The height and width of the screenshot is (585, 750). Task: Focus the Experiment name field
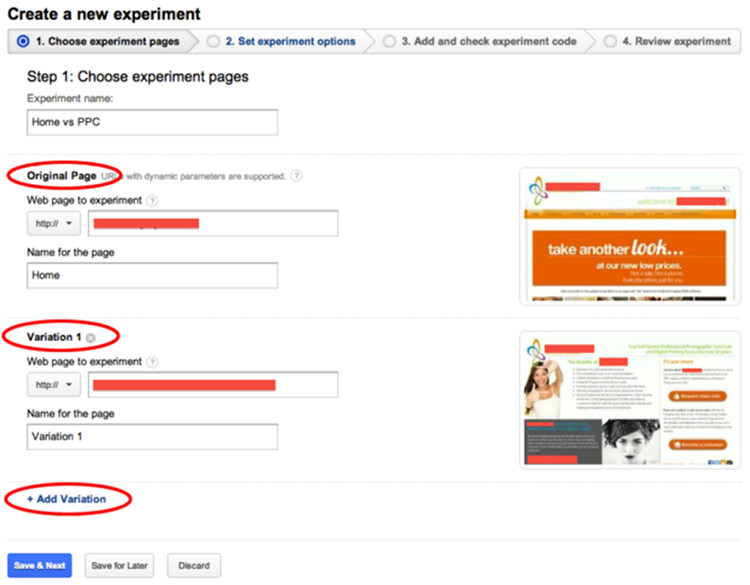tap(152, 122)
